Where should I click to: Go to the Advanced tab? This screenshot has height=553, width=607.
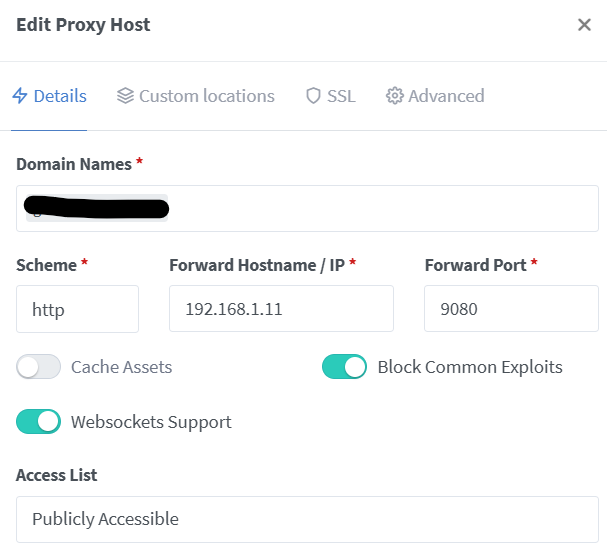click(446, 96)
